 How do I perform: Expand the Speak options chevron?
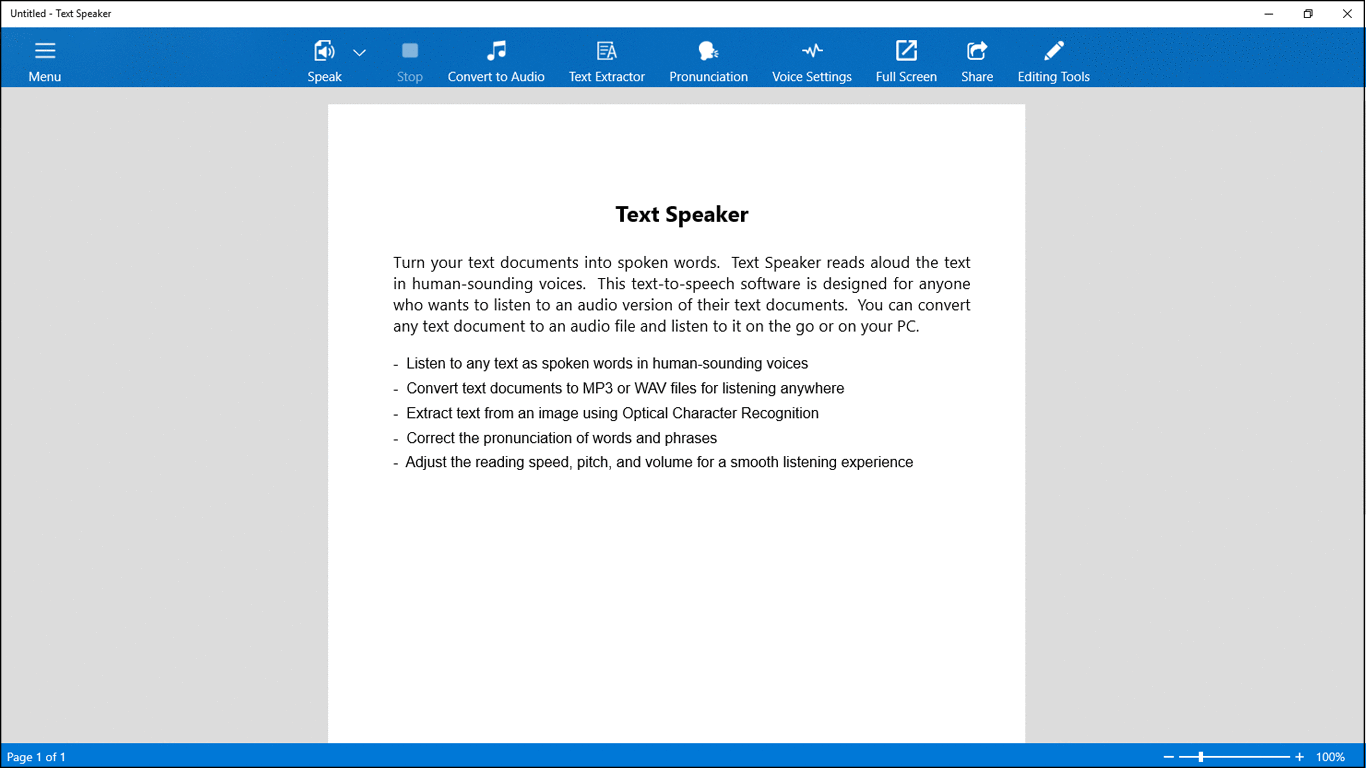point(360,53)
